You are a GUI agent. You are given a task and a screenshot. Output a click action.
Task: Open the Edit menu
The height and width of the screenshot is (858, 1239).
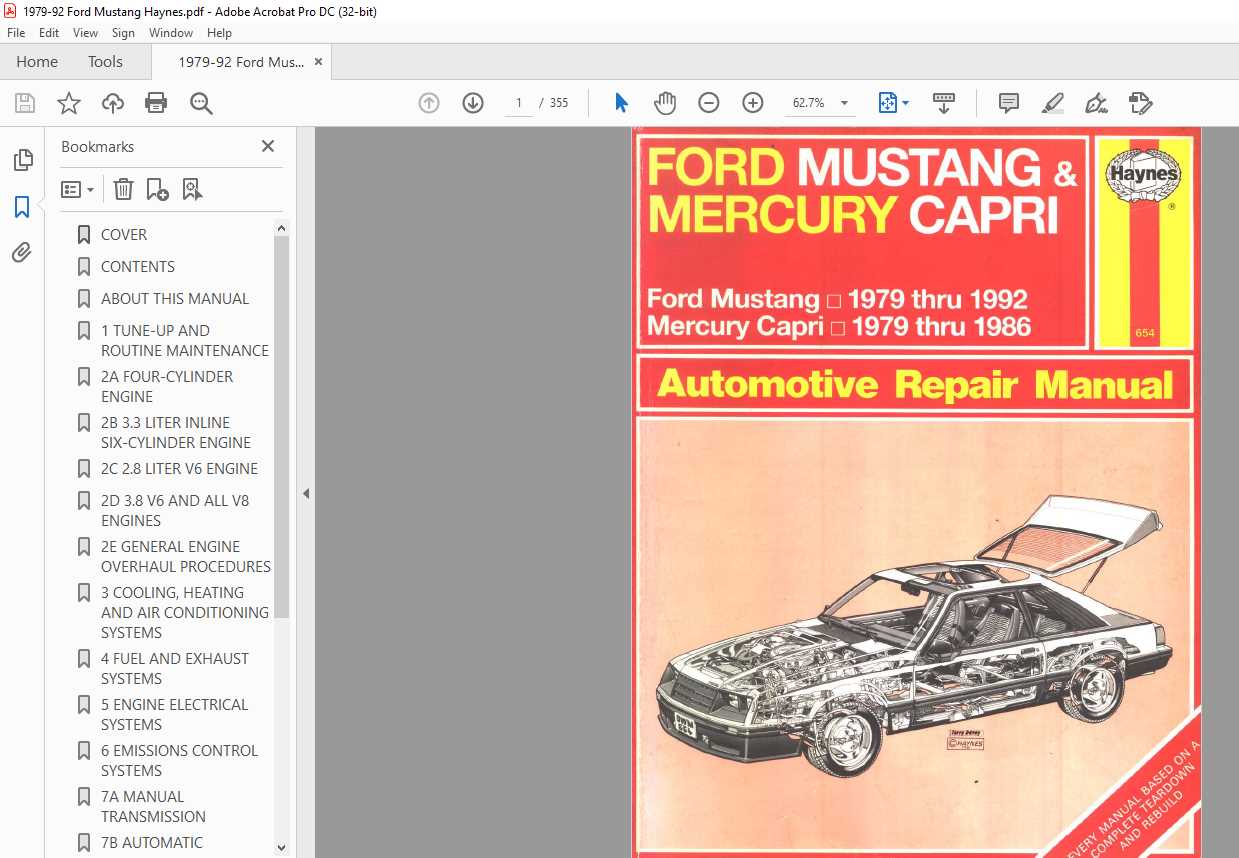49,33
